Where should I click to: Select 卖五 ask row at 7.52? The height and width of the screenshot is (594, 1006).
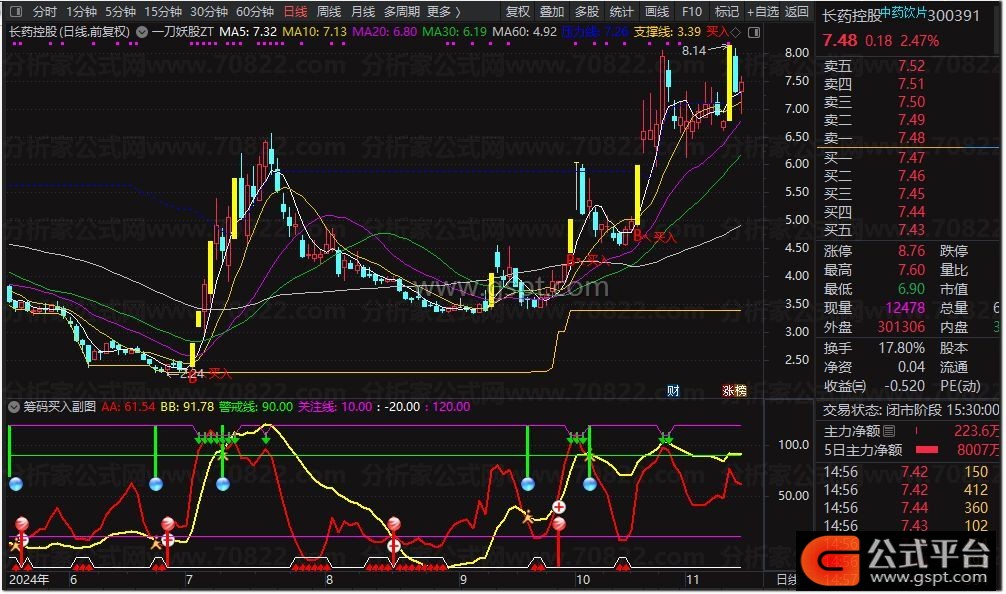click(x=908, y=66)
